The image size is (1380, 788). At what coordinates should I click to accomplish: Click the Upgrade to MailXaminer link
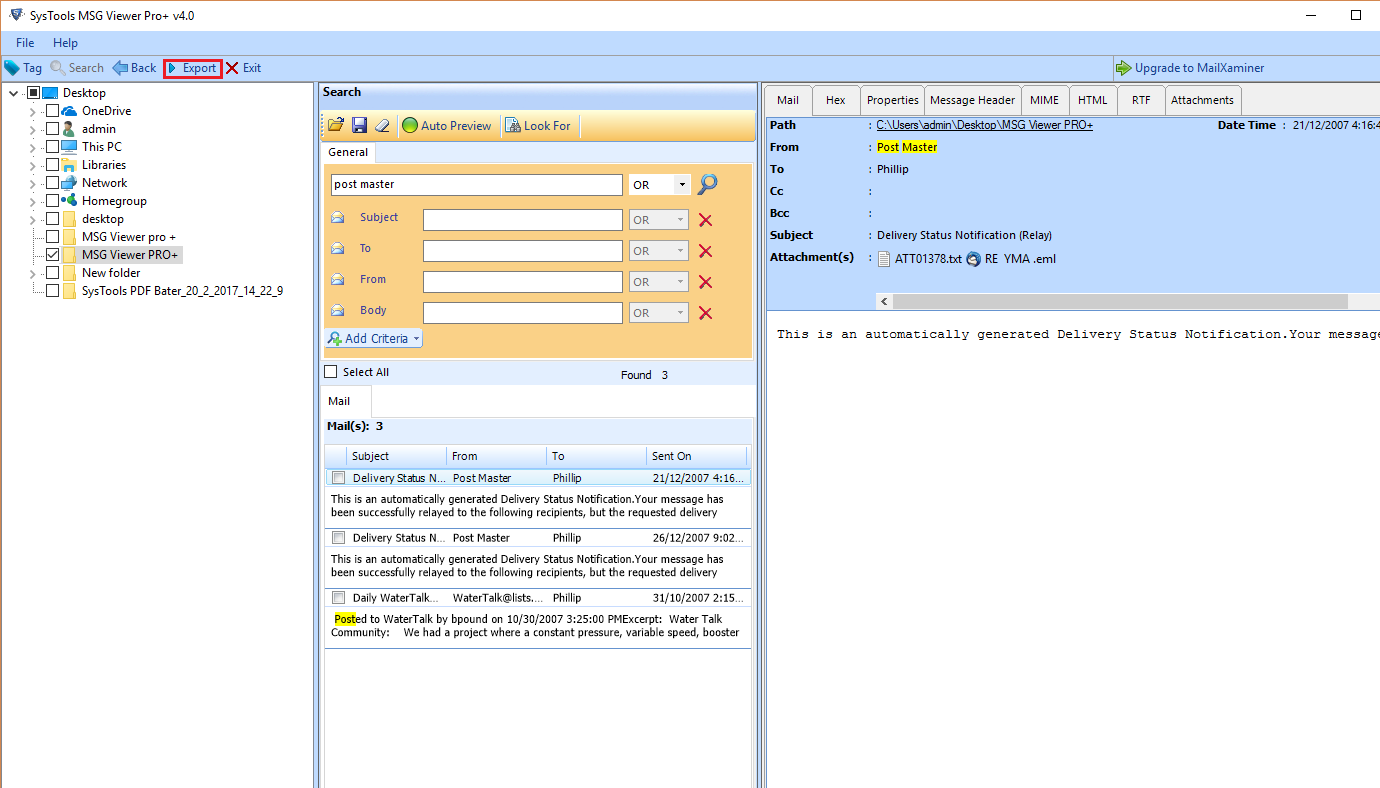[x=1199, y=68]
